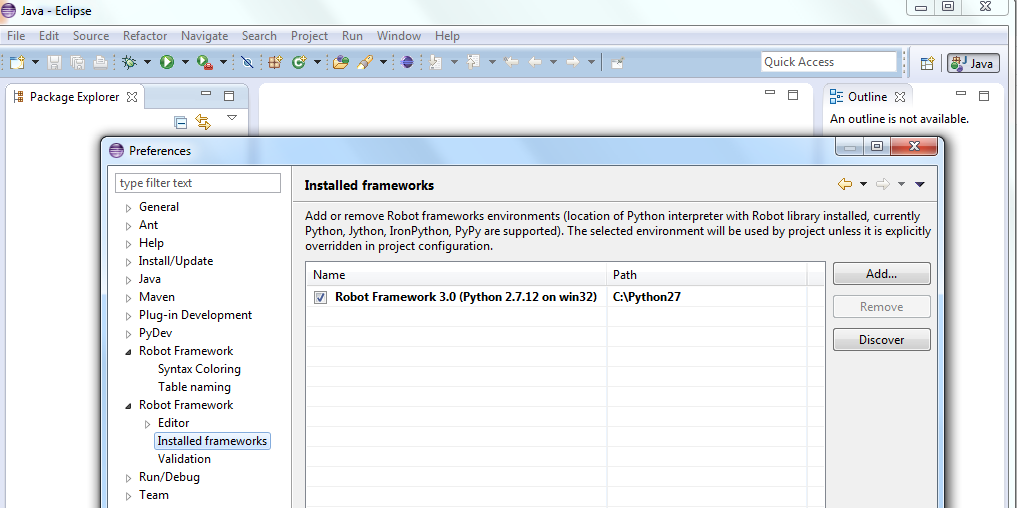The height and width of the screenshot is (508, 1017).
Task: Select Syntax Coloring preference page
Action: click(x=199, y=369)
